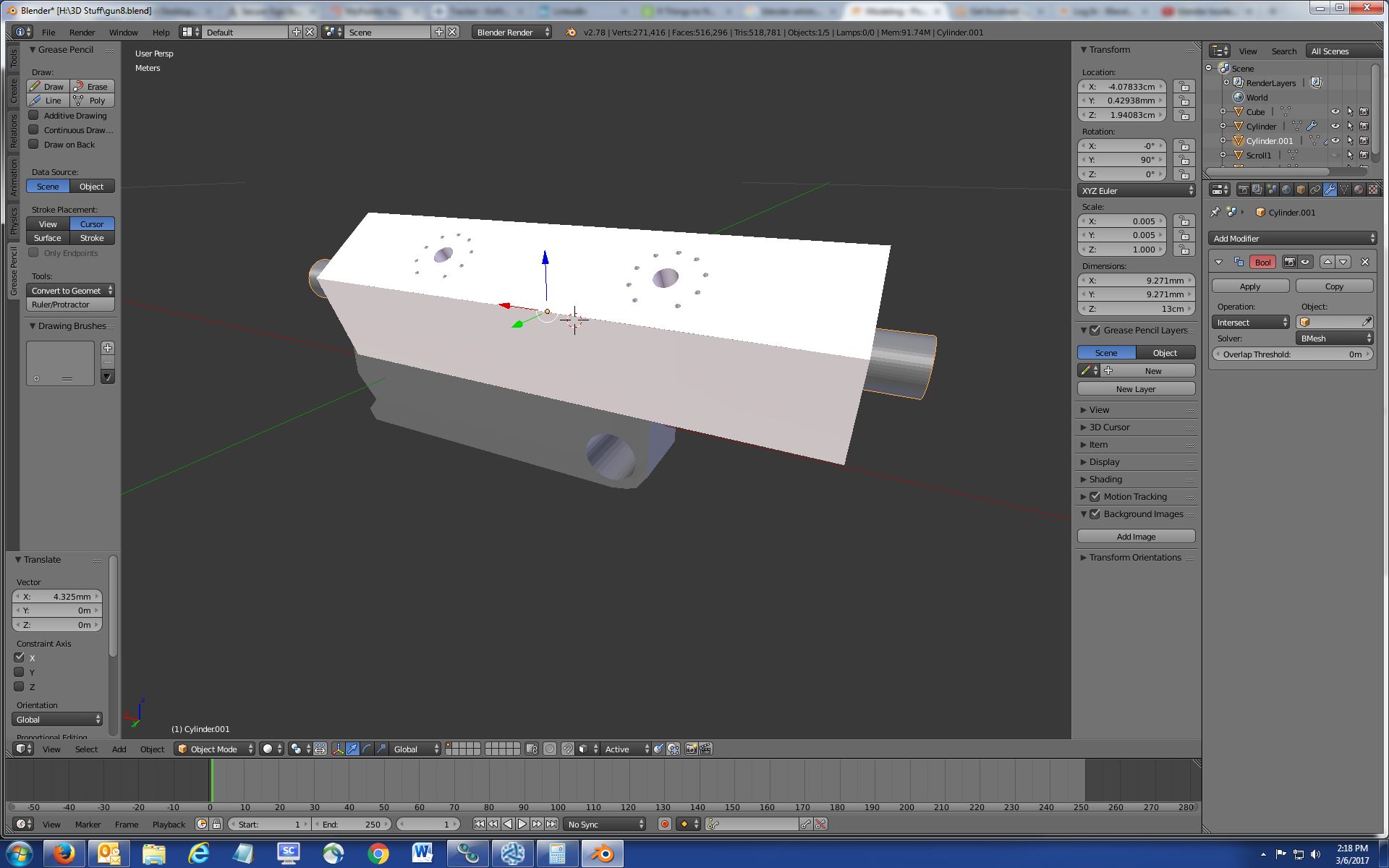Open the Material properties tab sphere icon
Image resolution: width=1389 pixels, height=868 pixels.
point(1359,190)
